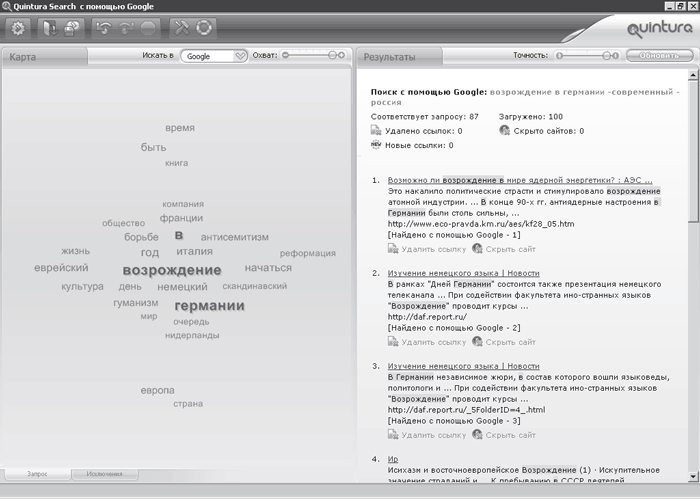Click the redo arrow in the toolbar

pos(127,28)
